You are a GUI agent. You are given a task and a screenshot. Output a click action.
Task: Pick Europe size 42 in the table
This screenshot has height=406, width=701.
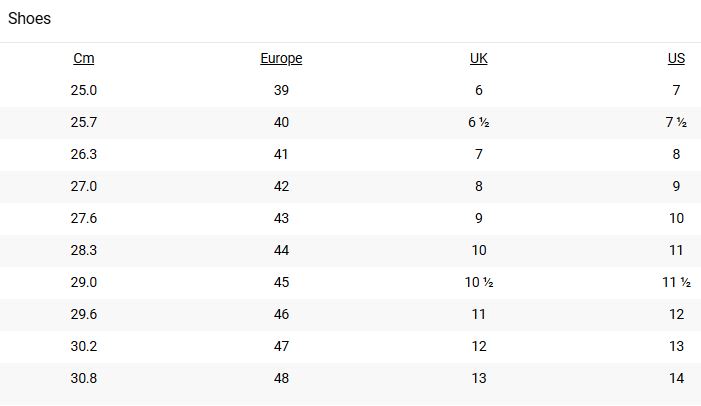pos(281,186)
